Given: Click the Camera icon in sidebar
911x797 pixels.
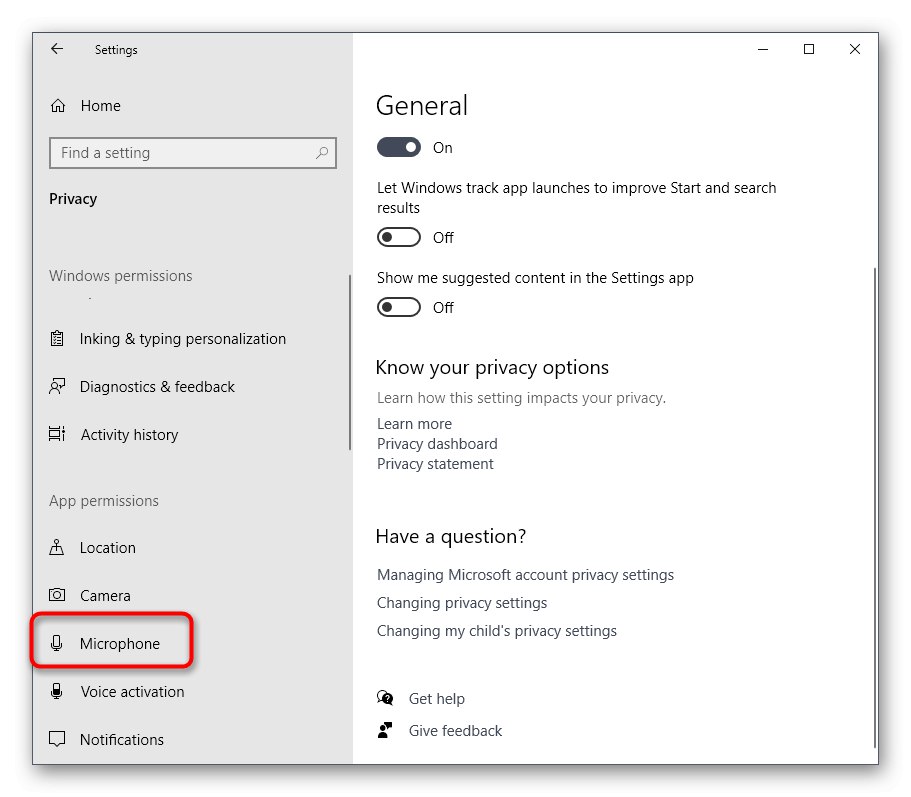Looking at the screenshot, I should point(58,596).
